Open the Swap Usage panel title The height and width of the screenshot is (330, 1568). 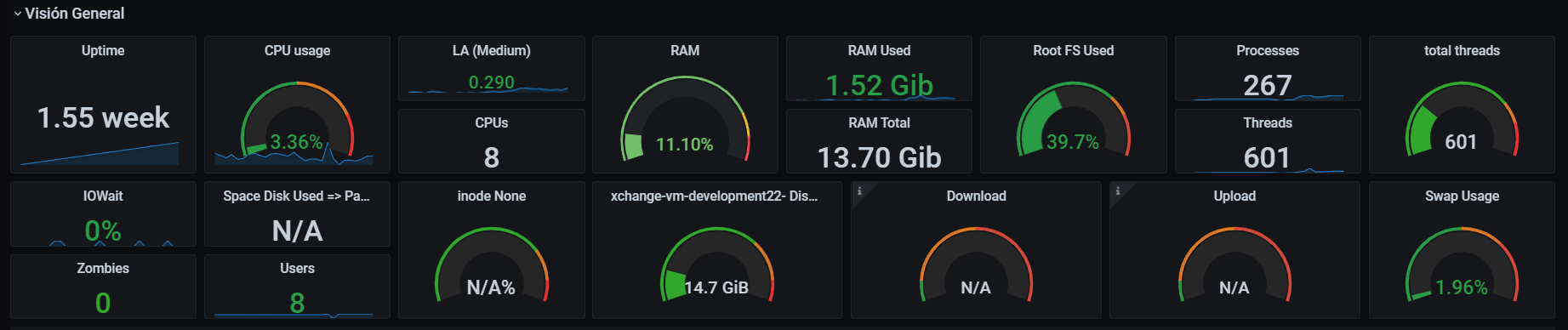click(x=1462, y=196)
